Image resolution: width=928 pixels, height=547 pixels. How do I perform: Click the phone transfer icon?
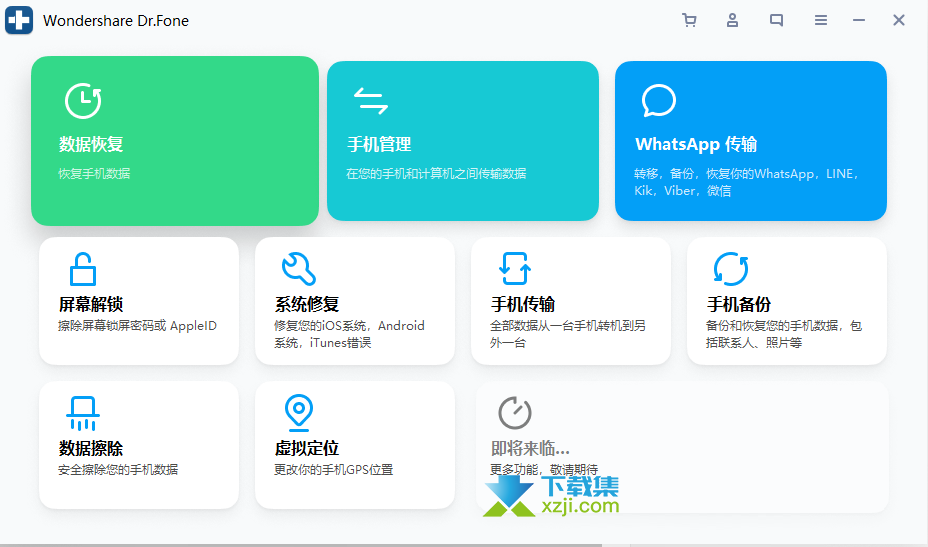tap(515, 269)
